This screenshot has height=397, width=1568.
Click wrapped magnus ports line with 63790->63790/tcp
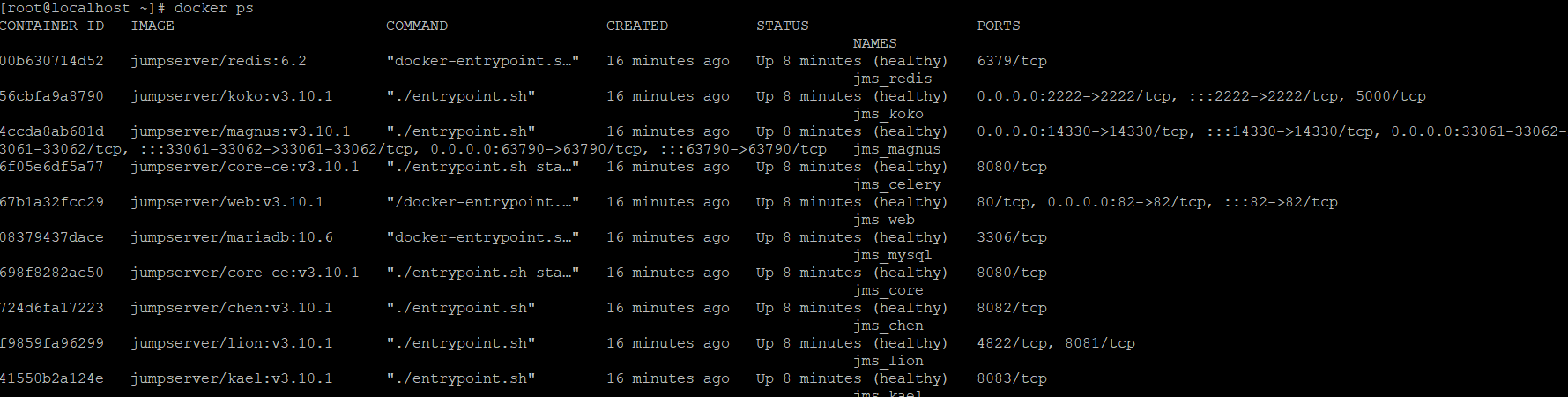[x=413, y=149]
